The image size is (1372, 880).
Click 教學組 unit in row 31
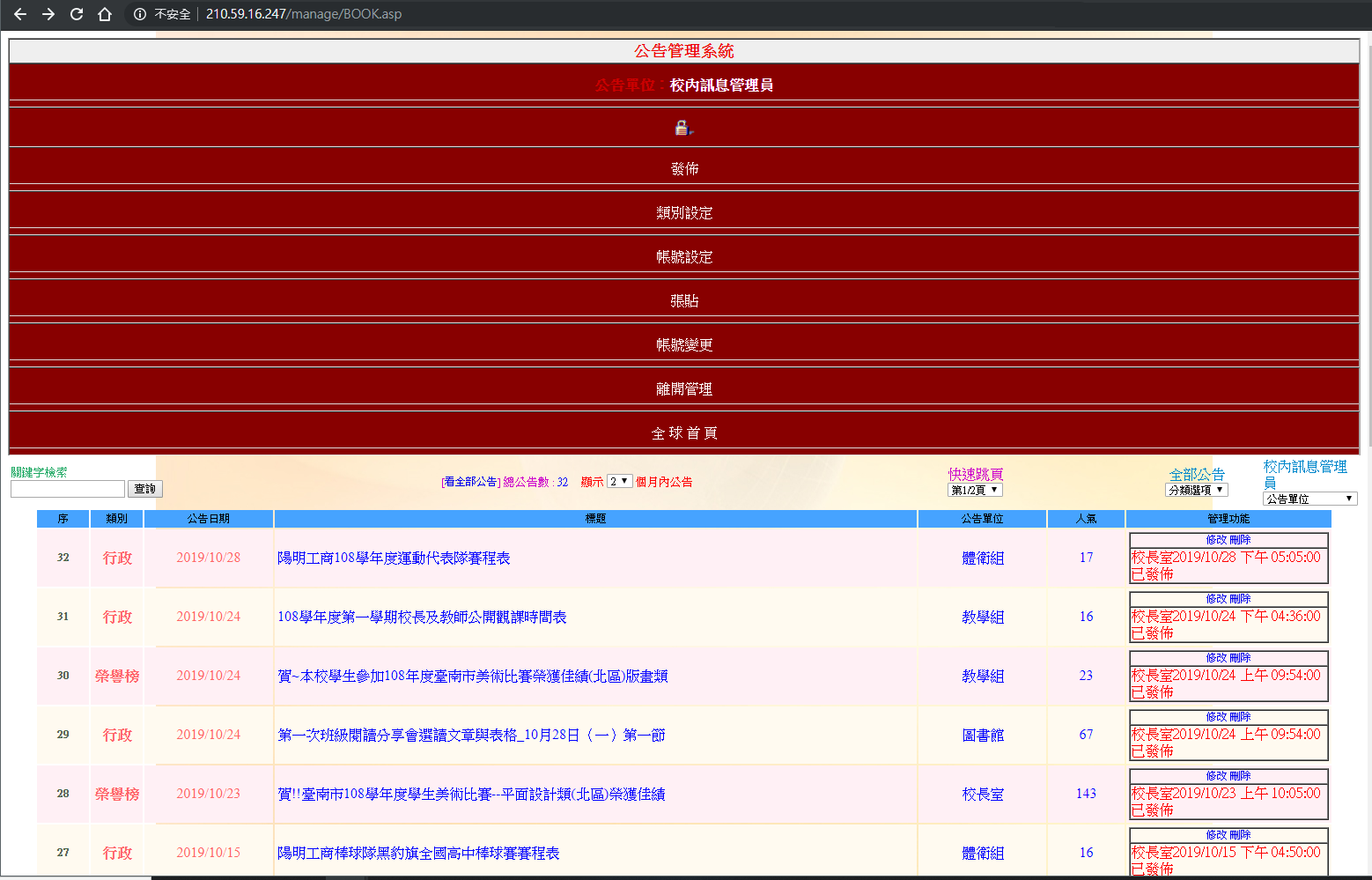click(983, 617)
